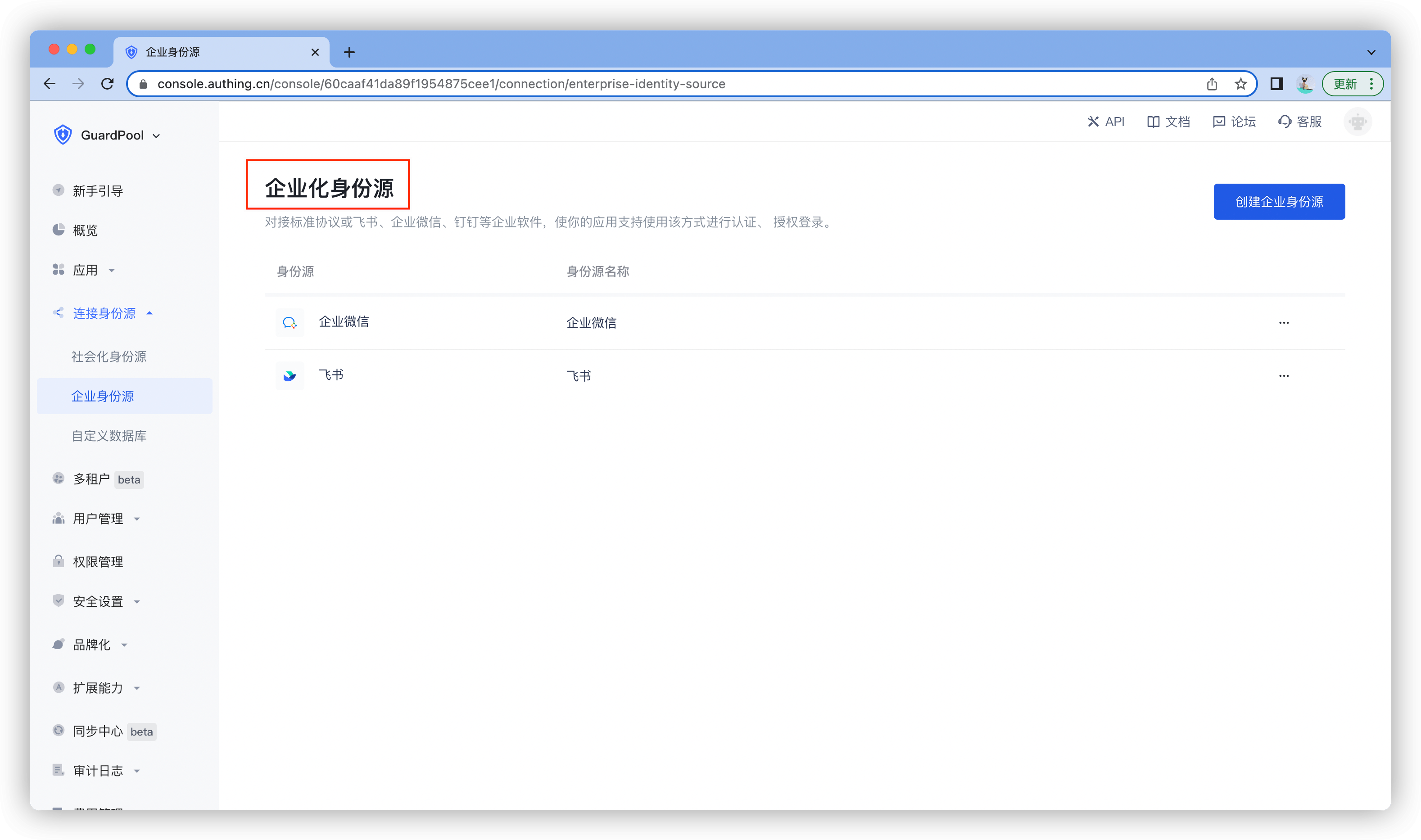This screenshot has height=840, width=1421.
Task: Open 自定义数据库 in sidebar
Action: [109, 436]
